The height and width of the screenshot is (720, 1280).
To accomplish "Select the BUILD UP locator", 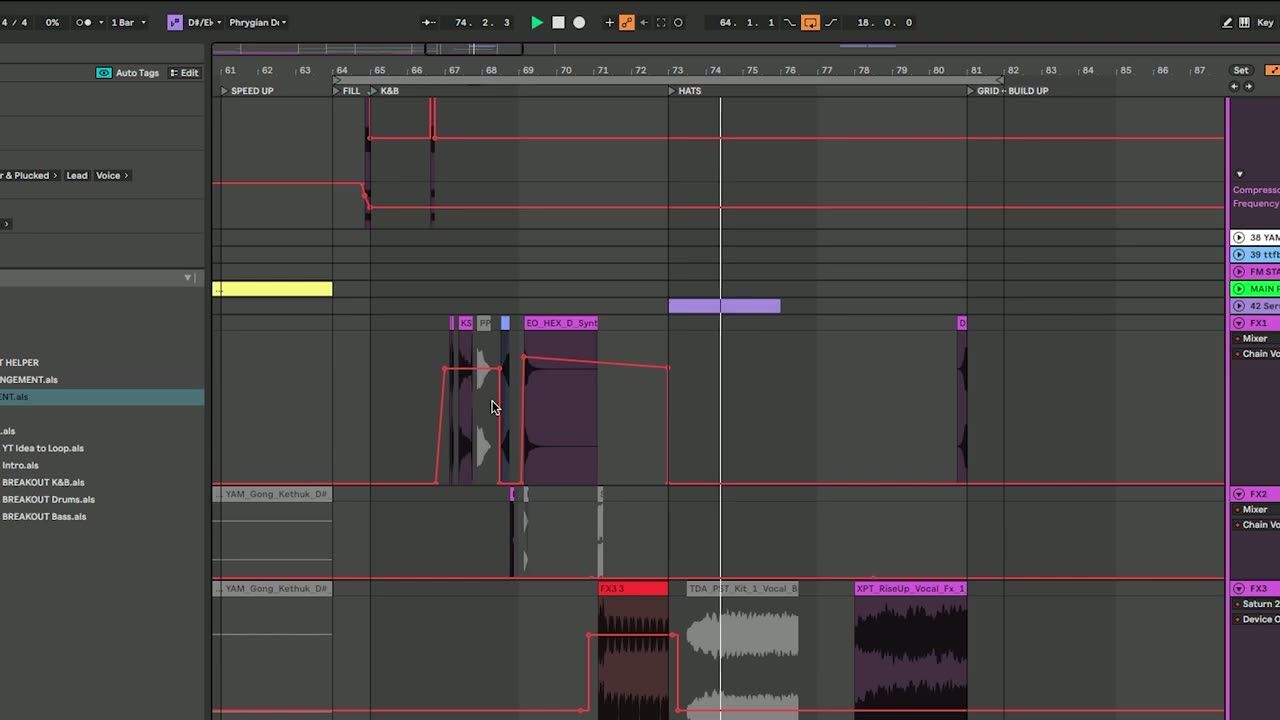I will (x=1028, y=91).
